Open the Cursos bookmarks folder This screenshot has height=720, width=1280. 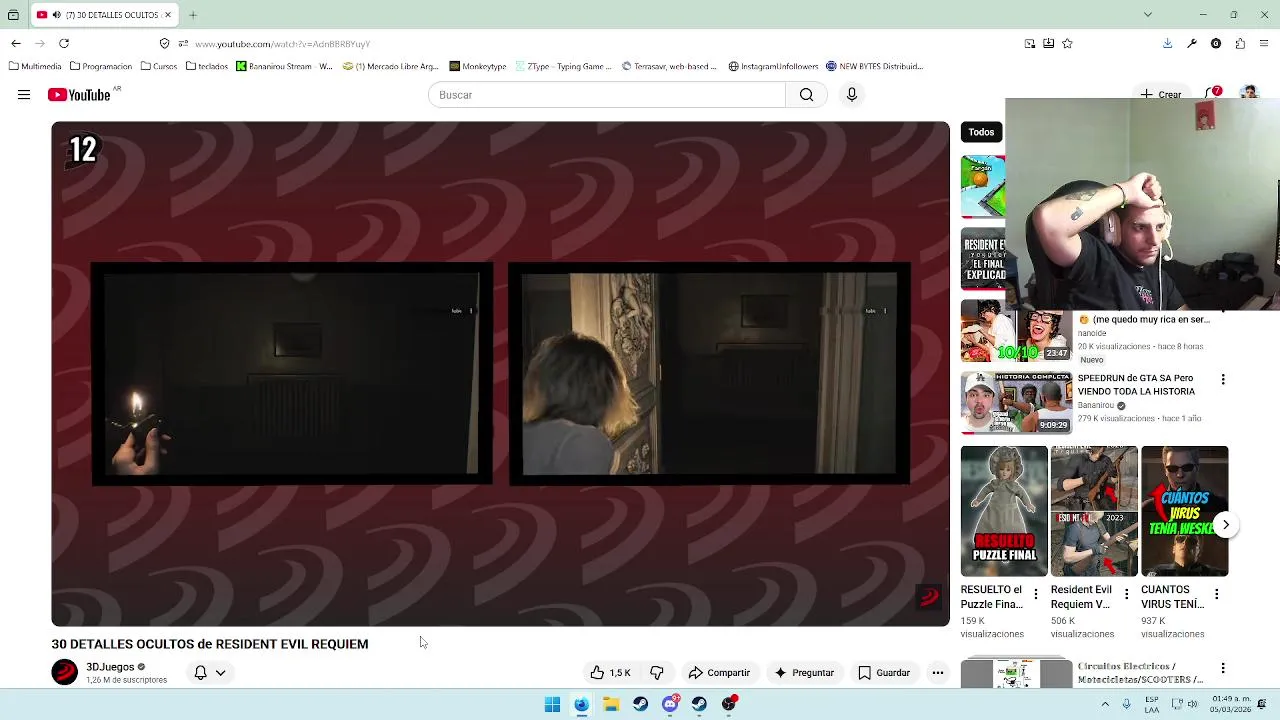pyautogui.click(x=159, y=66)
